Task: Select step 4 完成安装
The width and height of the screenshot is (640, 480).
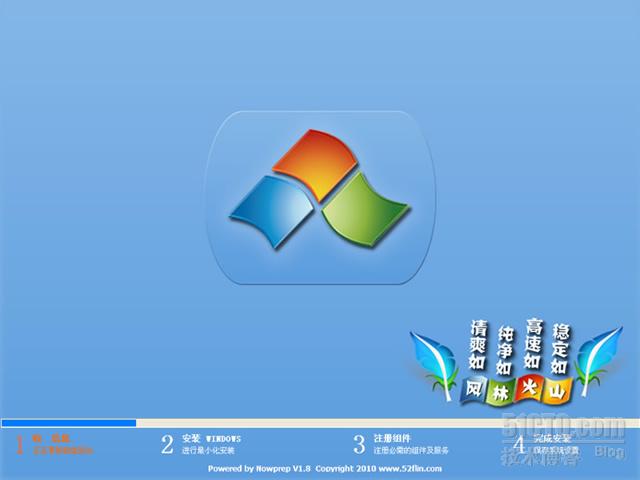Action: click(x=546, y=444)
